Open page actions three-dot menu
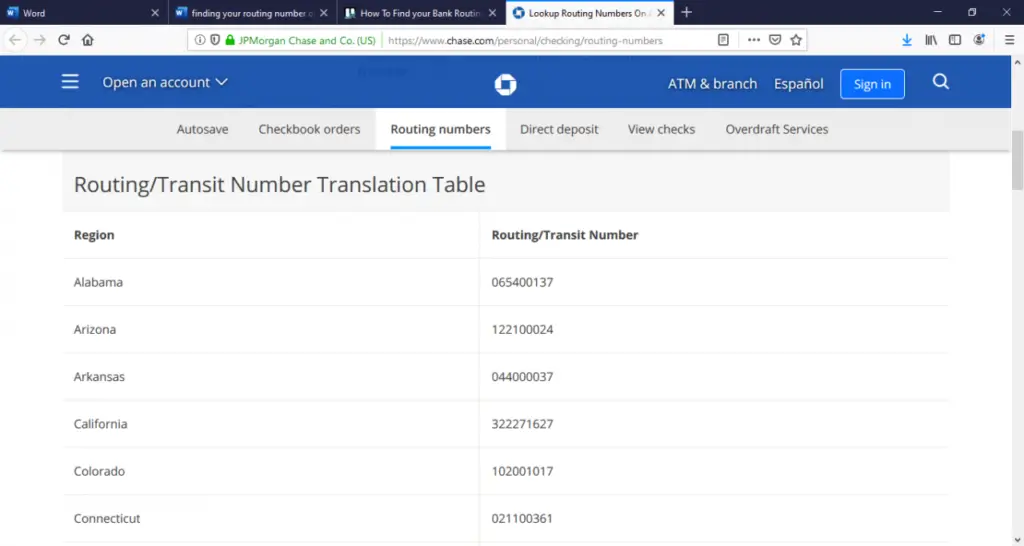Screen dimensions: 1024x546 click(x=754, y=40)
